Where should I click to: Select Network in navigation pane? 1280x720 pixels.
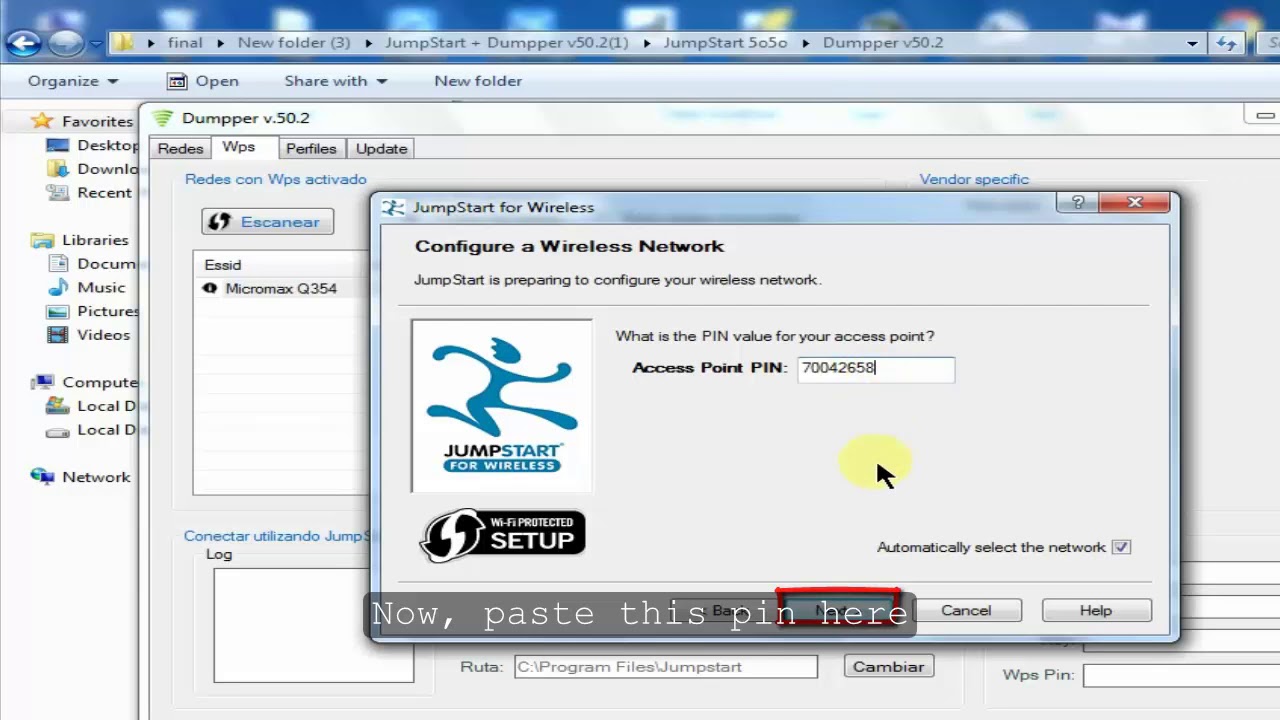pyautogui.click(x=81, y=477)
